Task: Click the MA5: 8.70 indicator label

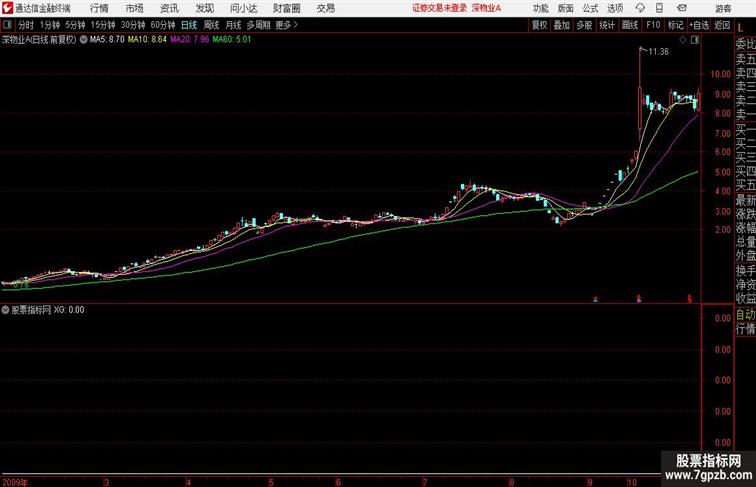Action: coord(107,40)
